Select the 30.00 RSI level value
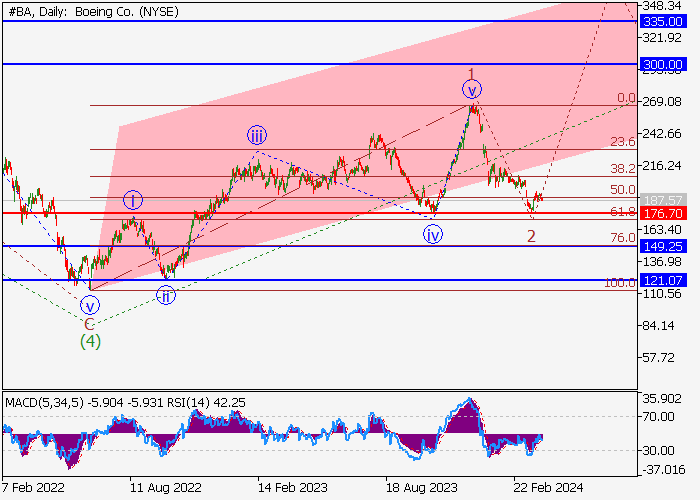Screen dimensions: 700x500 658,451
